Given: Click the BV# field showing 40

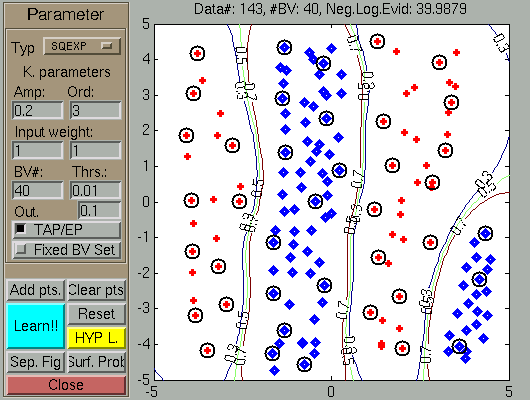Looking at the screenshot, I should pyautogui.click(x=37, y=190).
